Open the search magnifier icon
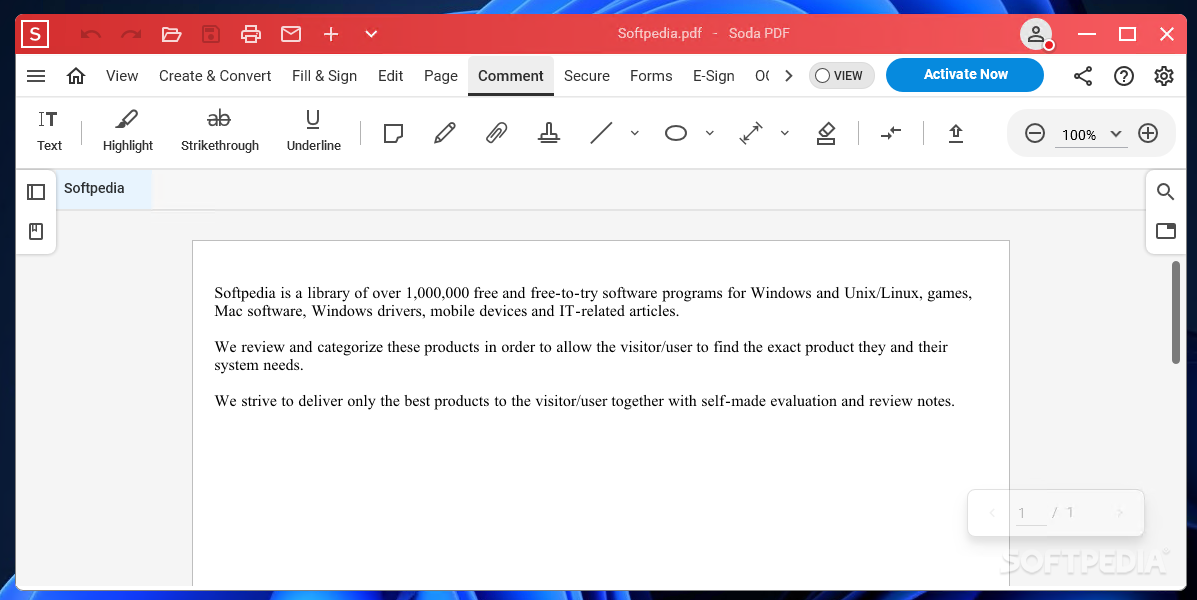1197x600 pixels. tap(1165, 192)
